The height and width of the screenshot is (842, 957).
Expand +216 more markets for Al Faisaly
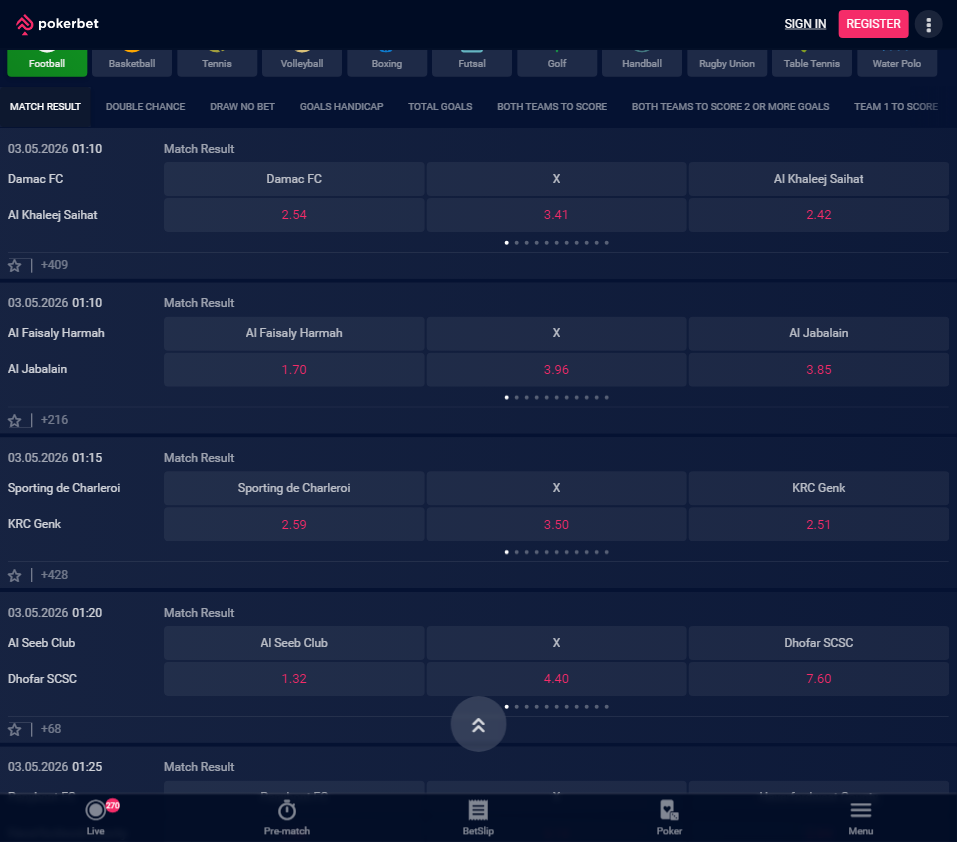(54, 420)
